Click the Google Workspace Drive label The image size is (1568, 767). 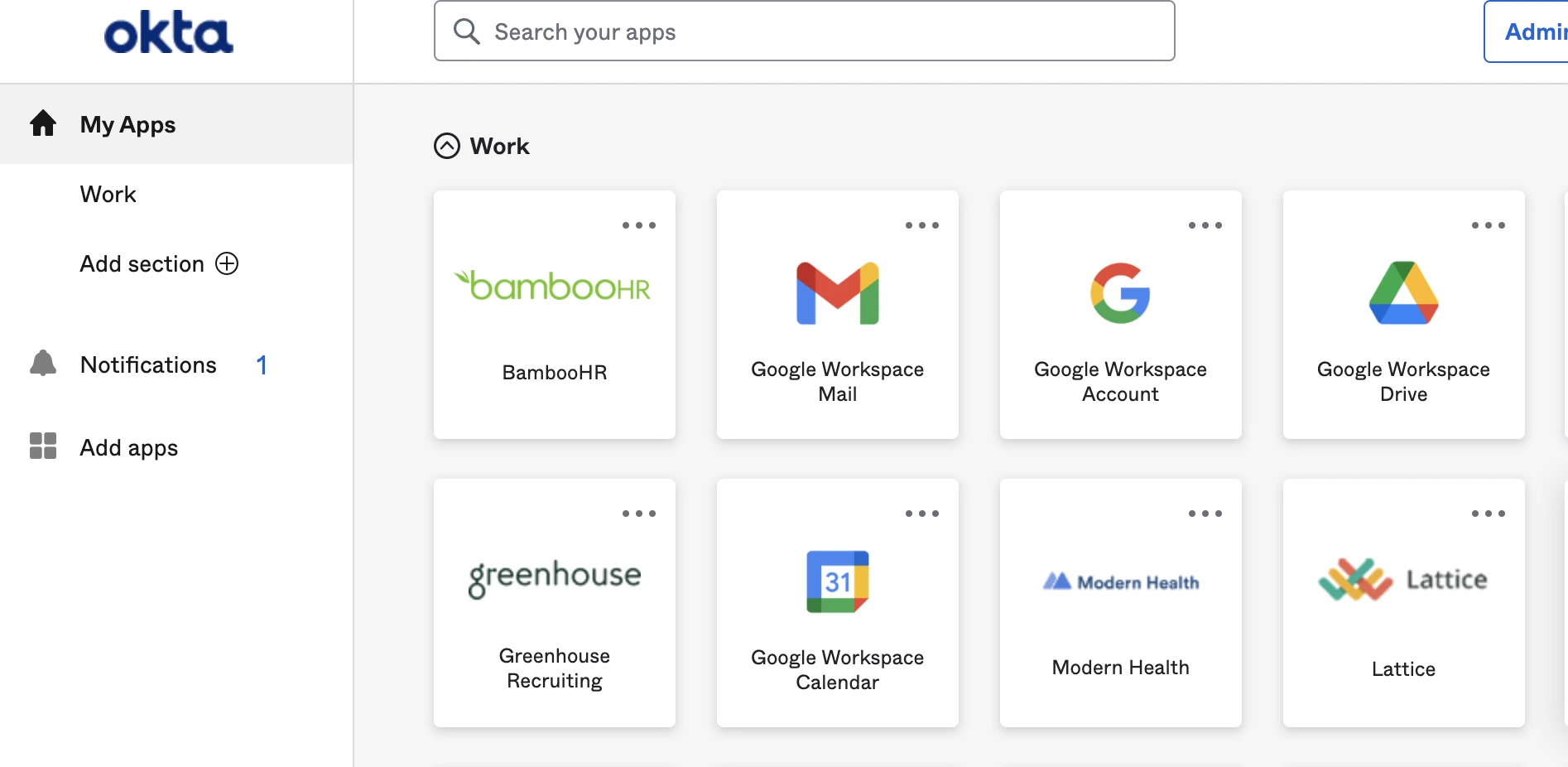click(x=1404, y=382)
